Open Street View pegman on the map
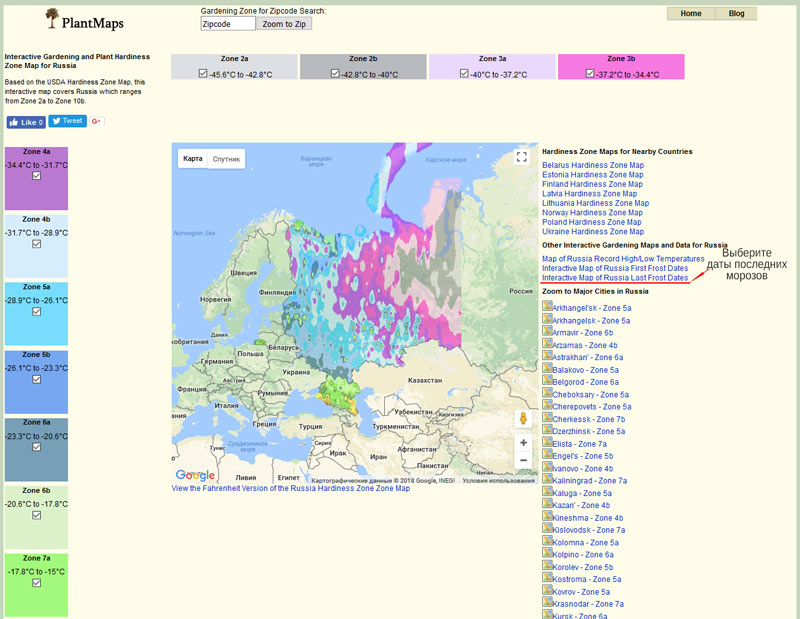800x619 pixels. tap(522, 418)
